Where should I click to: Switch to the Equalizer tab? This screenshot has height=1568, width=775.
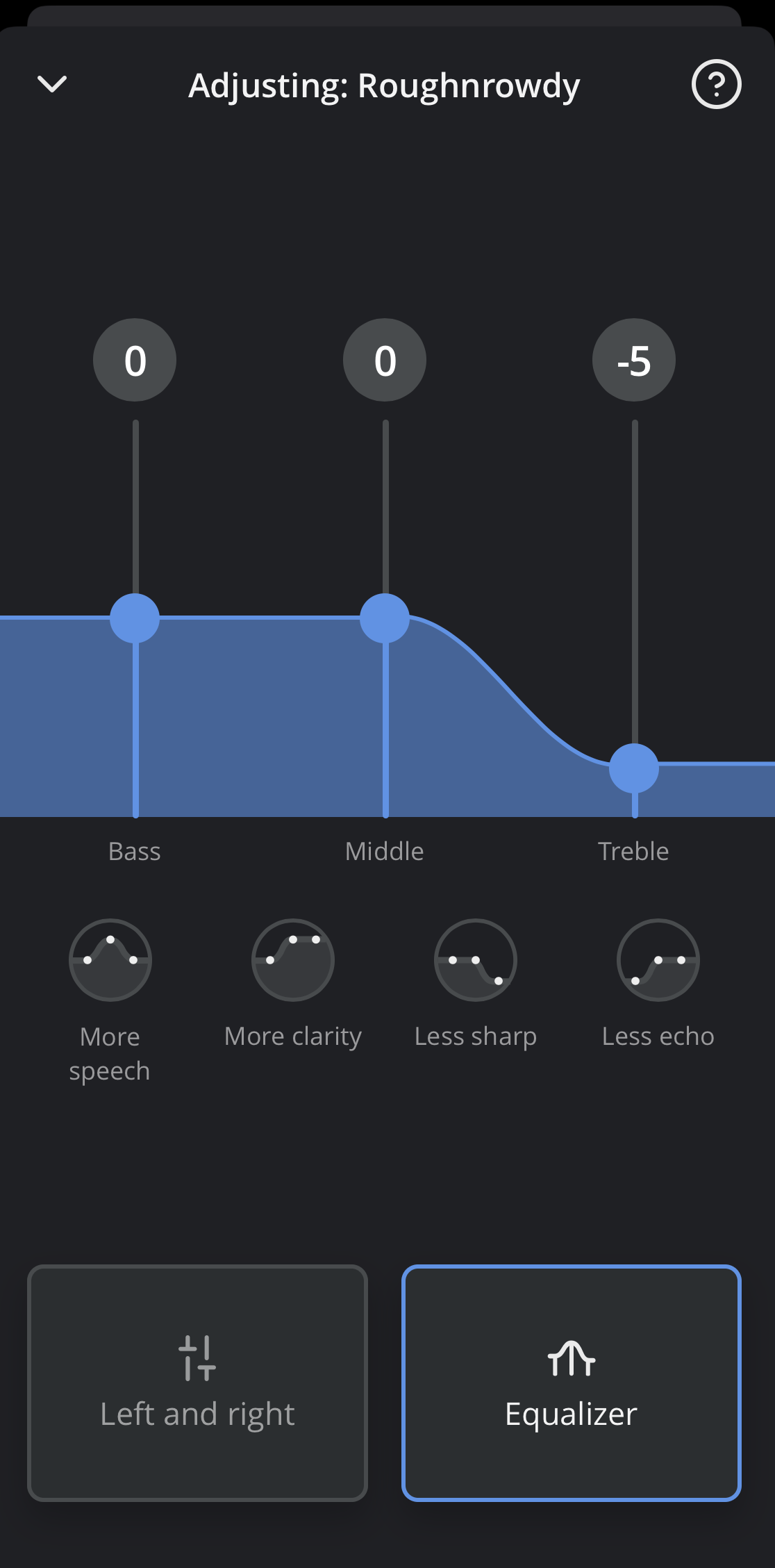(572, 1383)
